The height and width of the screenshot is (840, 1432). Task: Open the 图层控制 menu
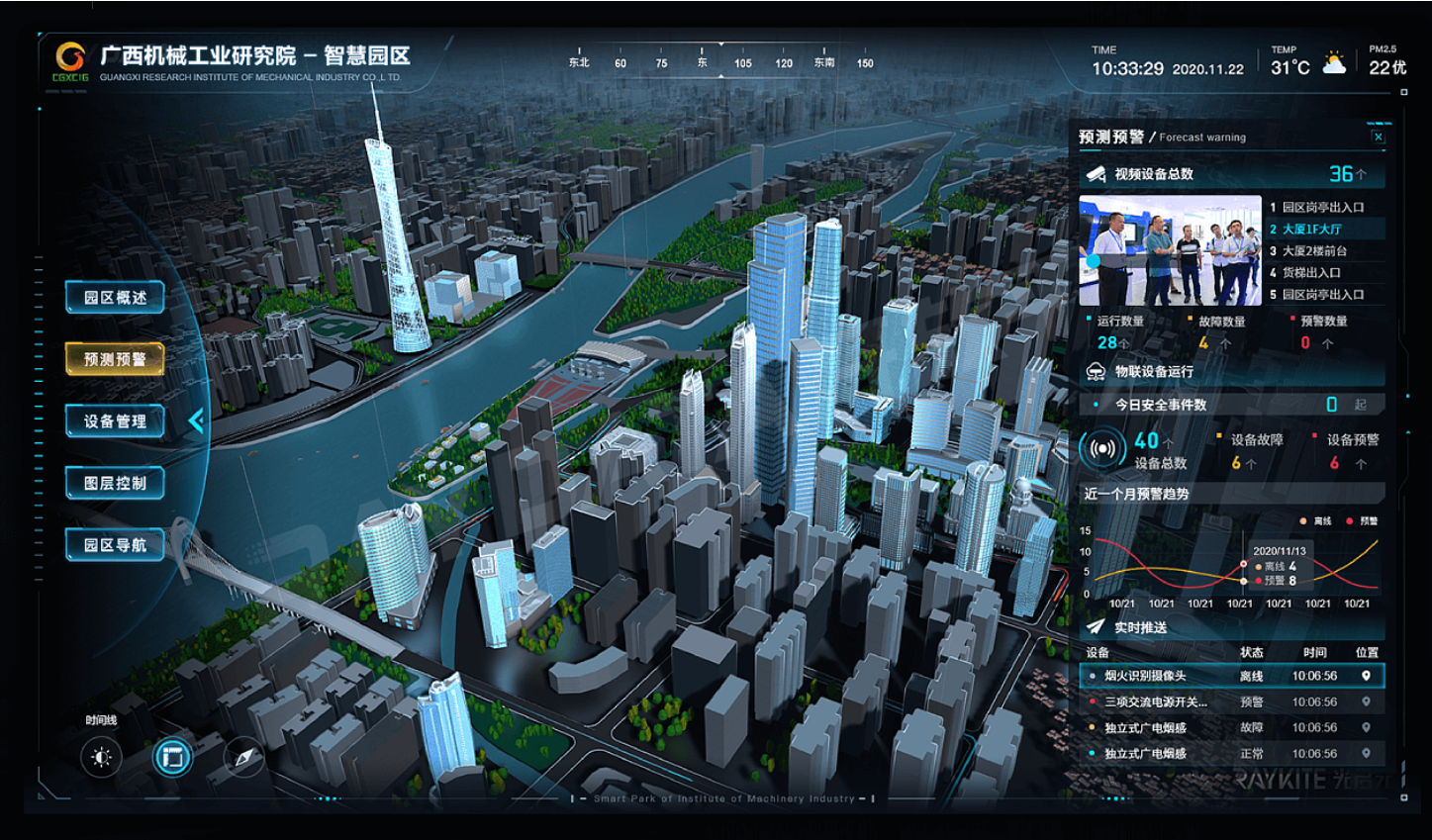(115, 483)
